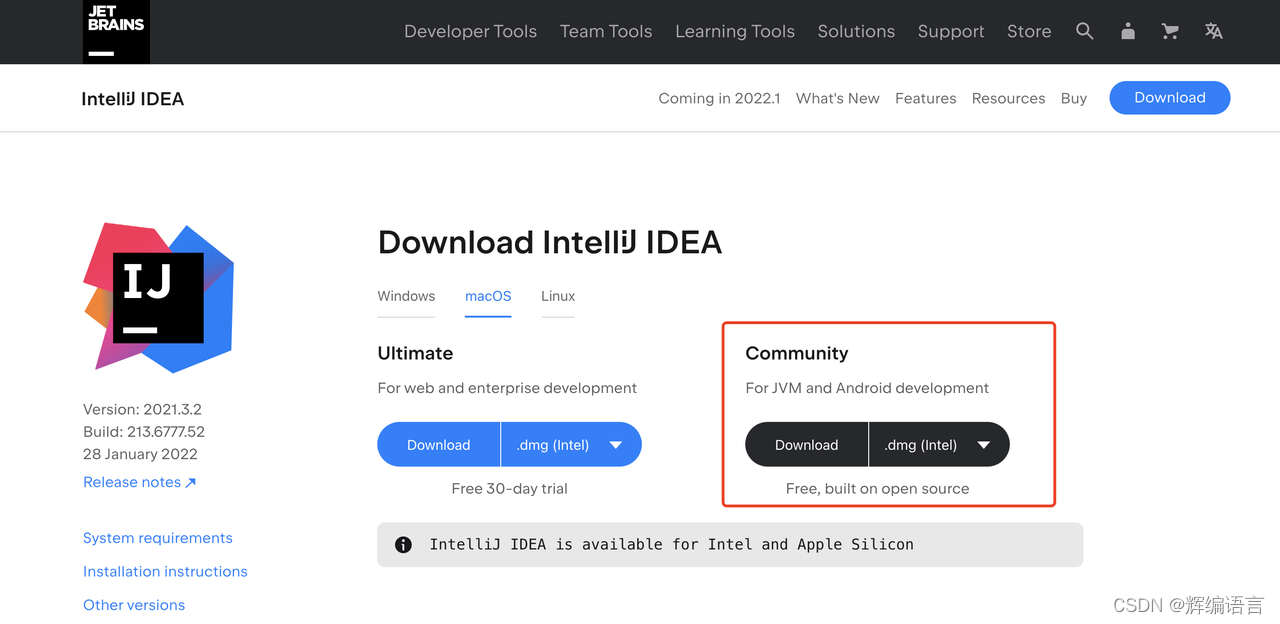Open the search magnifier icon

pos(1085,31)
